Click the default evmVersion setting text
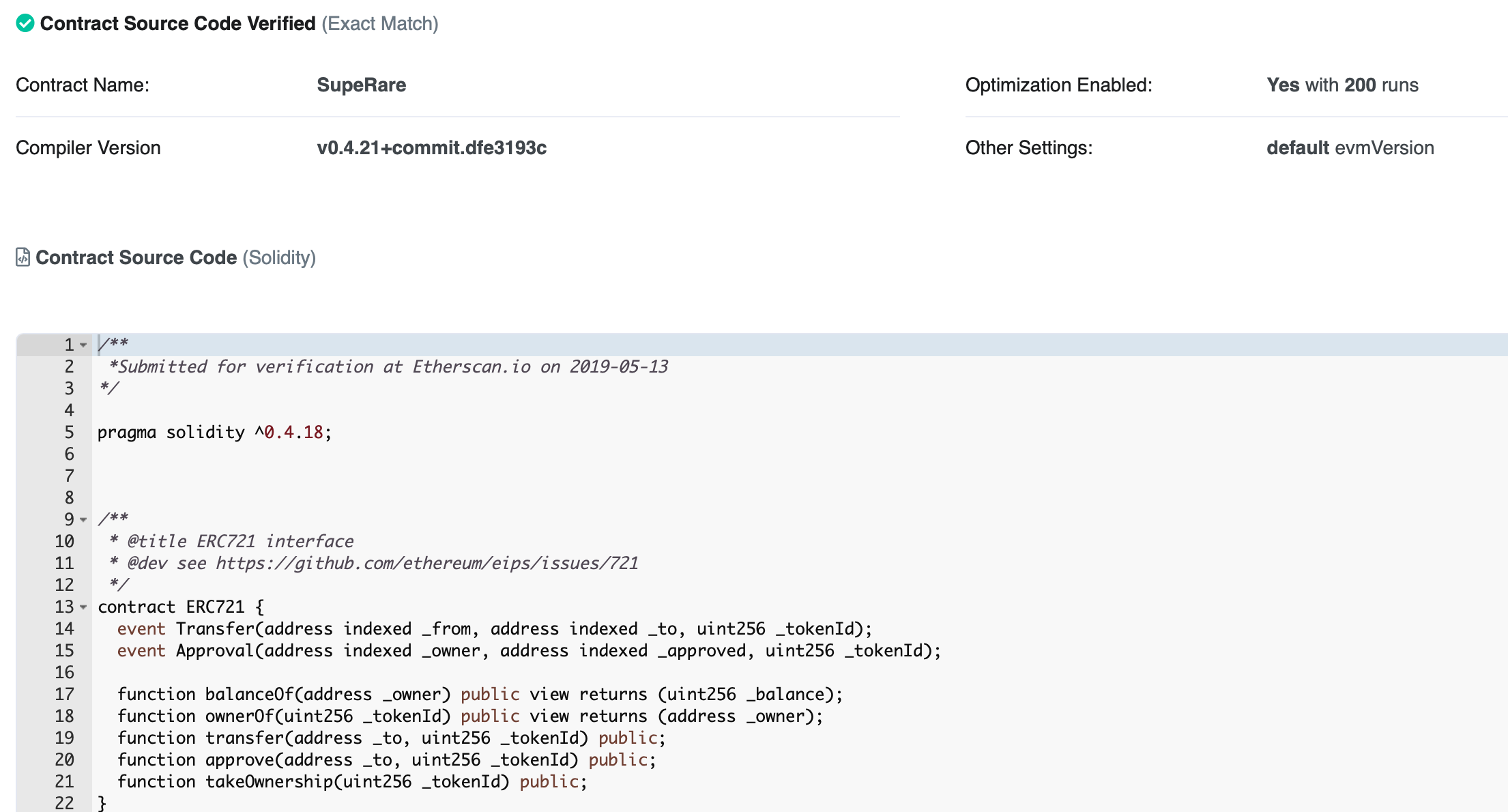The width and height of the screenshot is (1508, 812). [x=1350, y=147]
